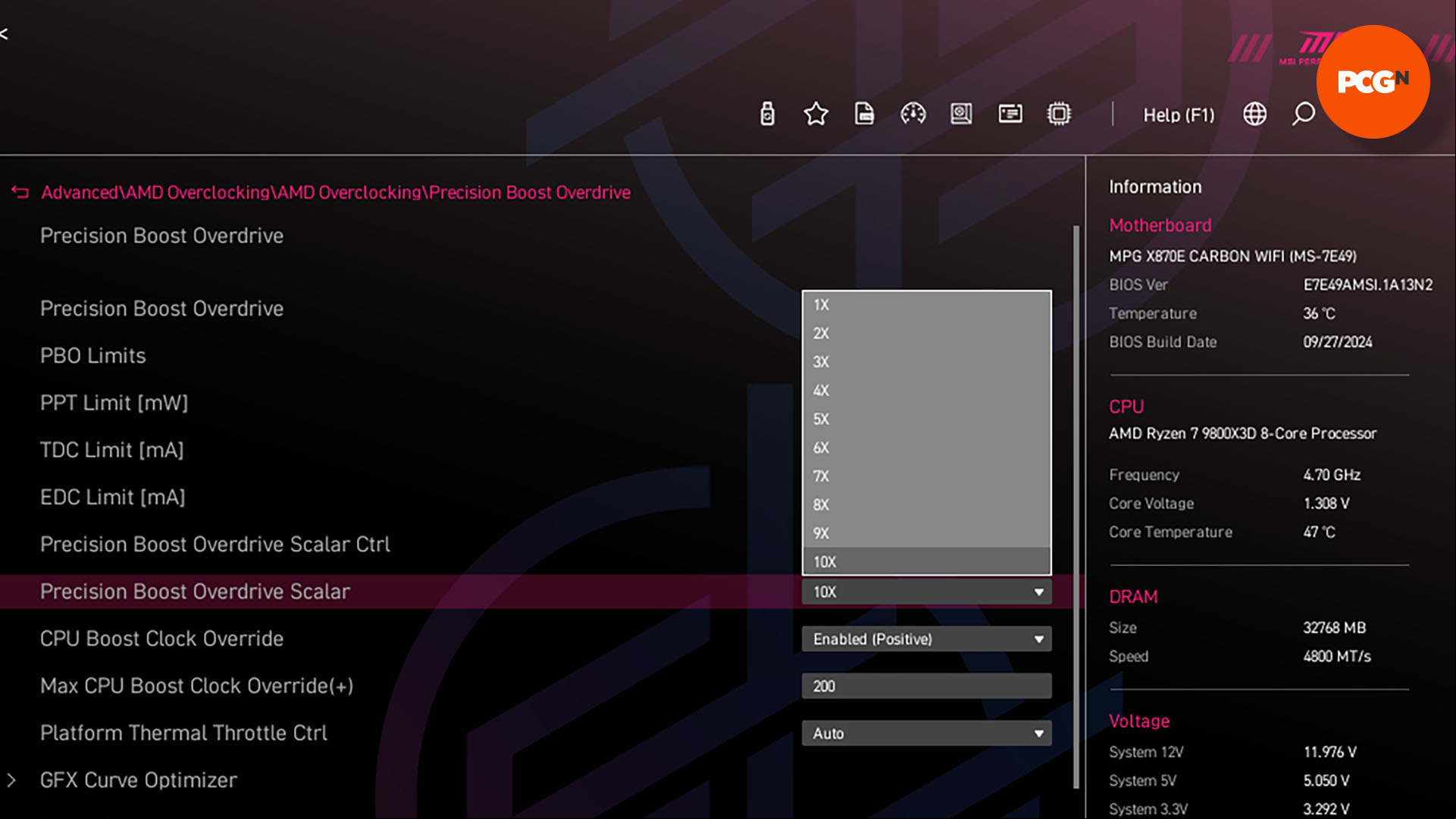Select the PBO Limits setting row
1456x819 pixels.
pos(92,356)
